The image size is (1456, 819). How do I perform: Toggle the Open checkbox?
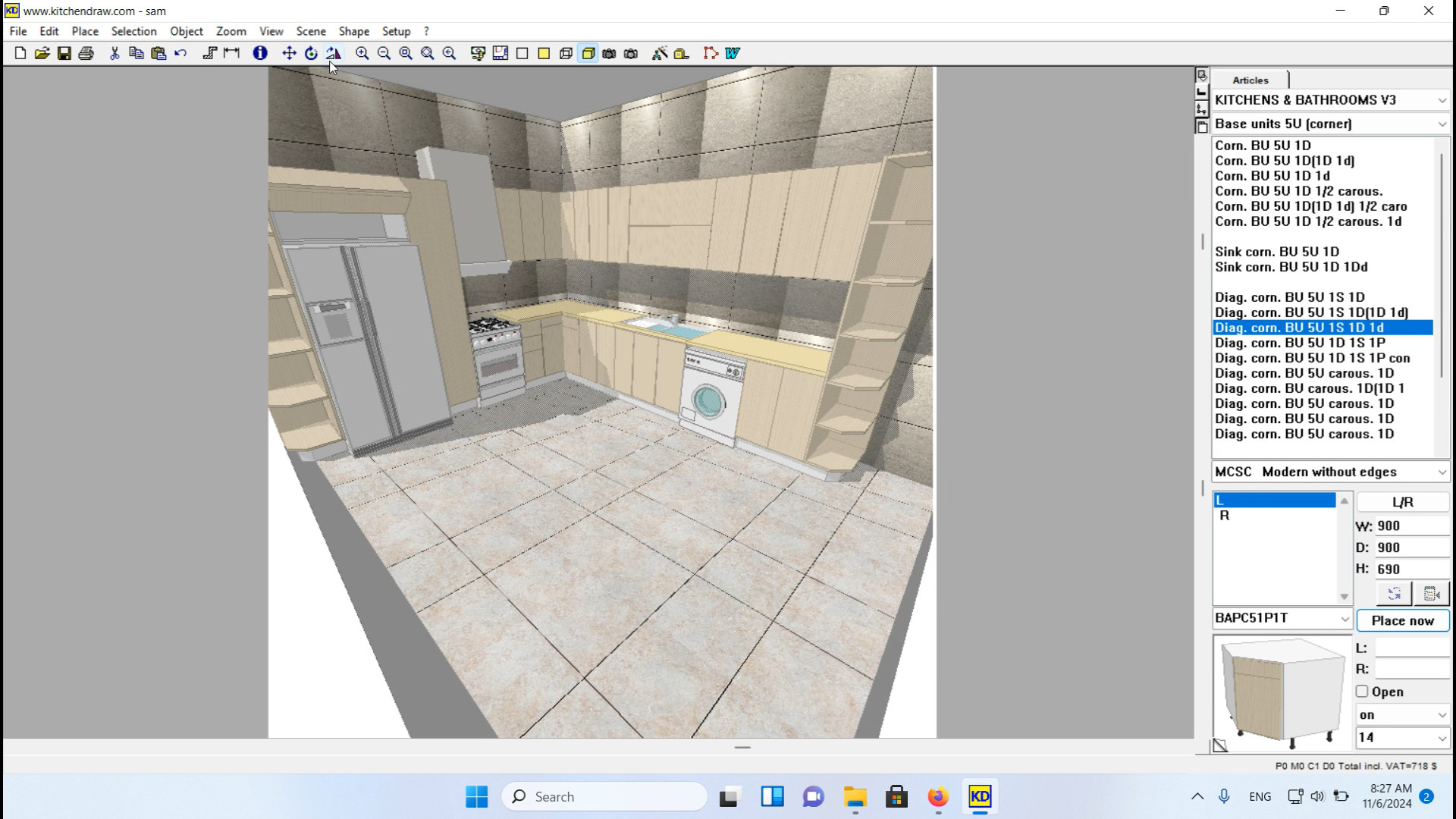point(1362,692)
